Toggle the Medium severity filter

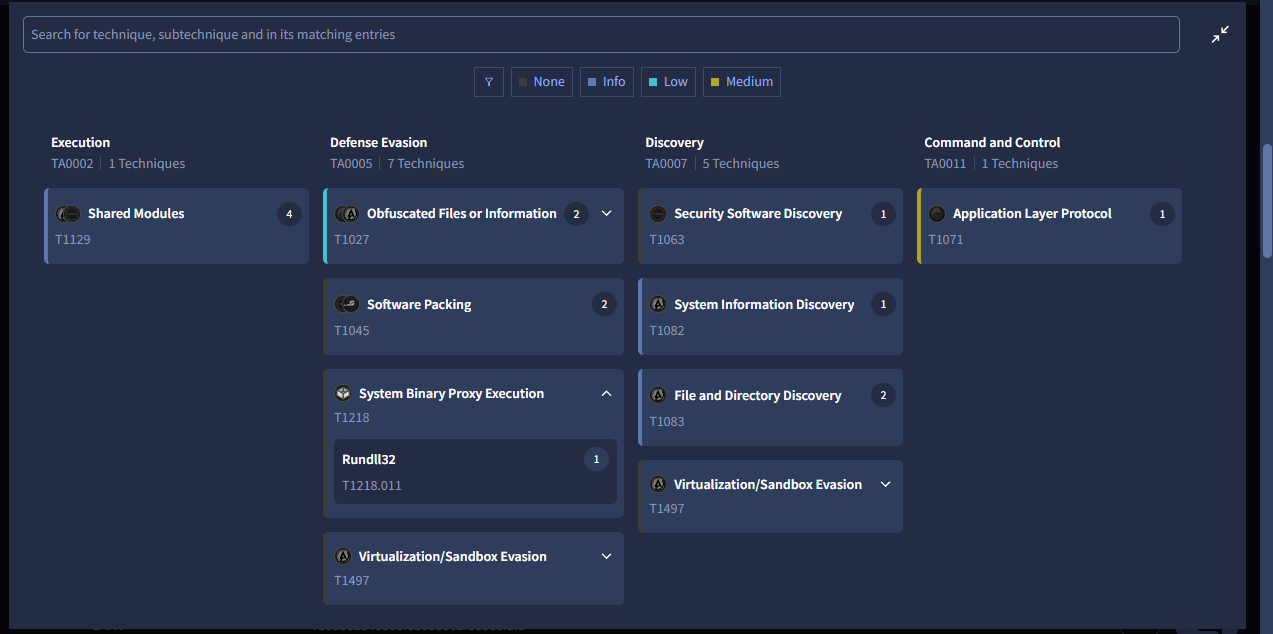(x=742, y=82)
